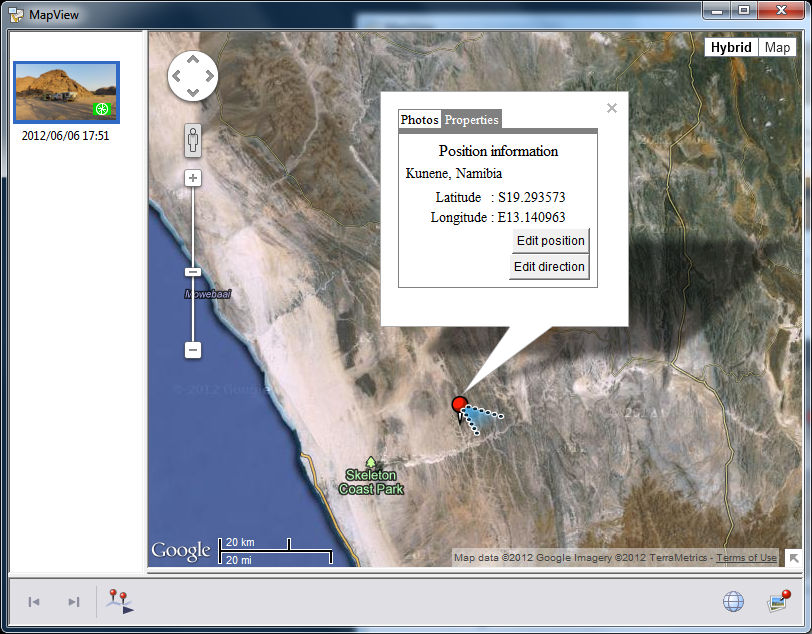Click the Mowebaai place label

[x=208, y=294]
